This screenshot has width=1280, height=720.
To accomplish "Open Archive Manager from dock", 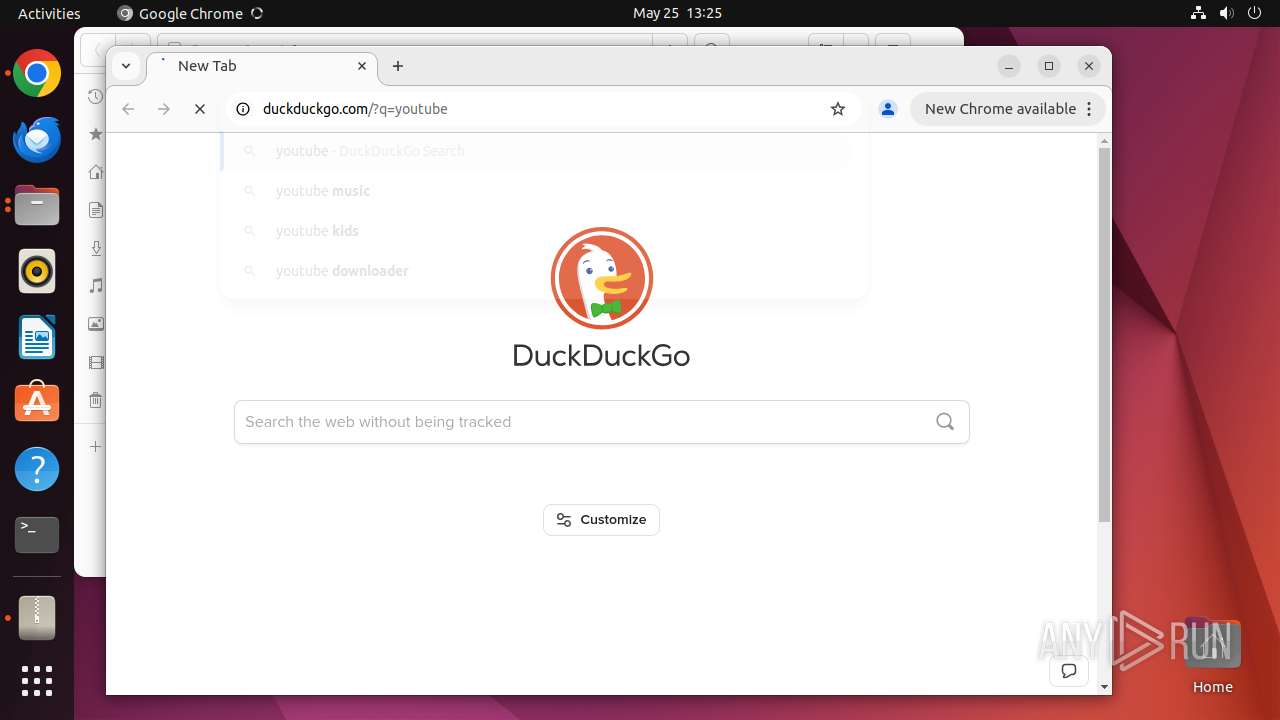I will click(37, 618).
